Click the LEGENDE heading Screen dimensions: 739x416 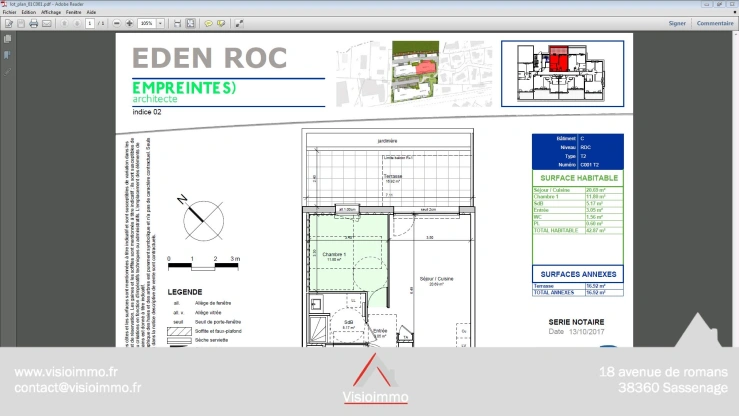[185, 292]
